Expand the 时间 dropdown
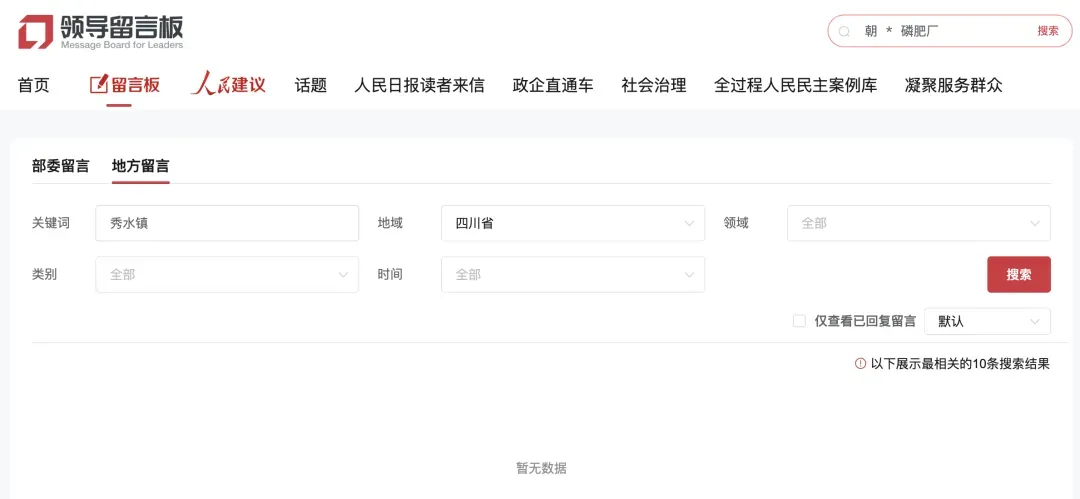 (x=572, y=274)
